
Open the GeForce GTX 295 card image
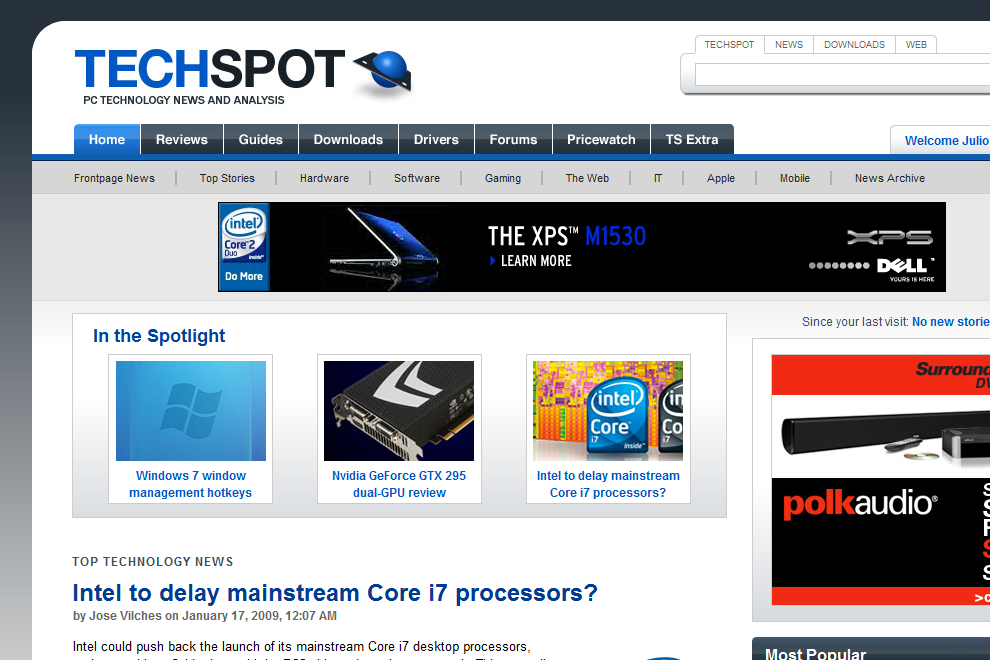(399, 411)
